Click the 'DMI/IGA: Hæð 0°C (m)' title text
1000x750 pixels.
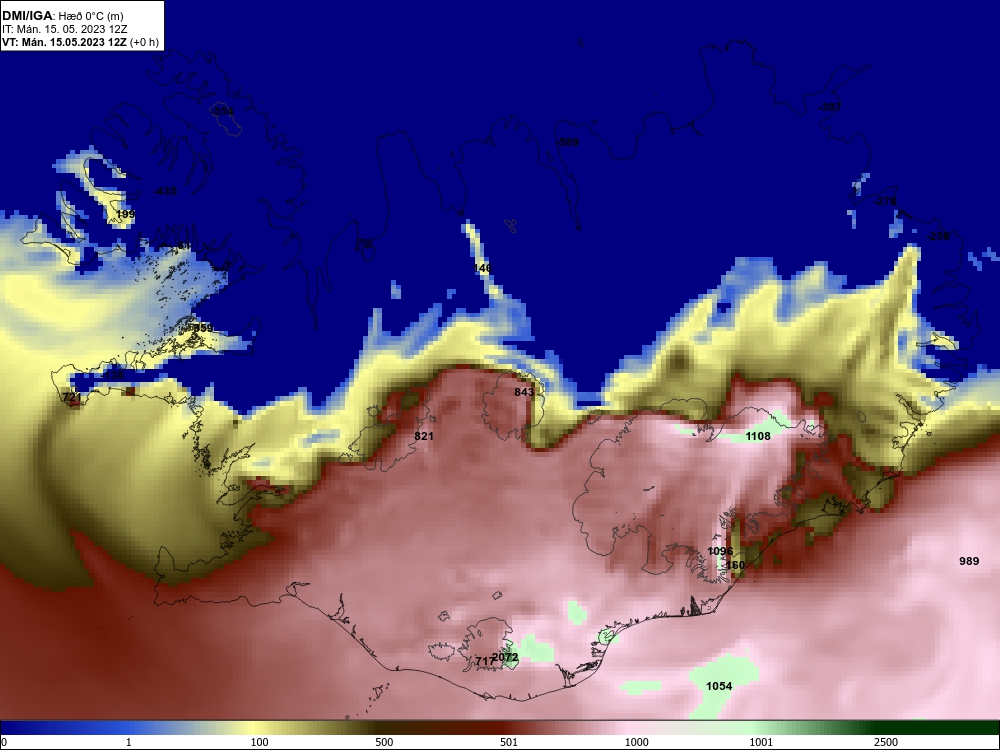63,16
